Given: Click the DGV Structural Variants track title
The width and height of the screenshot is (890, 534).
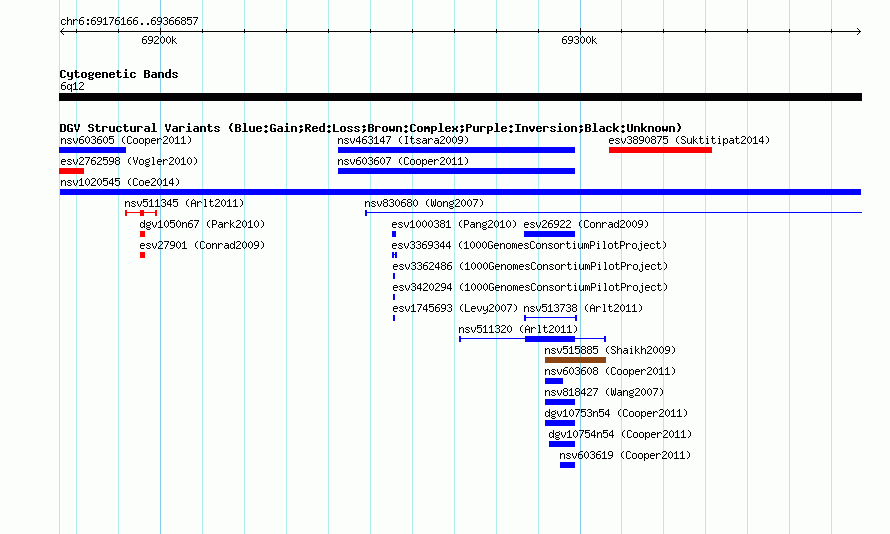Looking at the screenshot, I should click(x=371, y=128).
